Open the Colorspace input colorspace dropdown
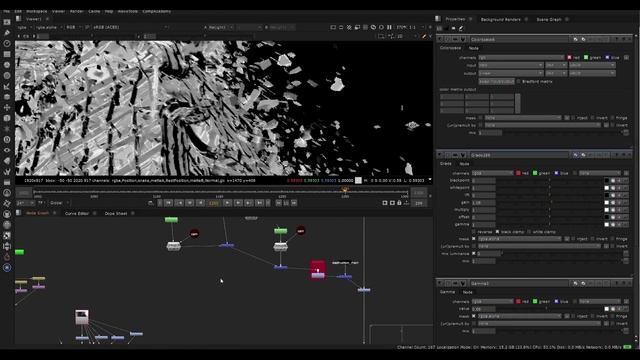The height and width of the screenshot is (360, 640). tap(511, 65)
